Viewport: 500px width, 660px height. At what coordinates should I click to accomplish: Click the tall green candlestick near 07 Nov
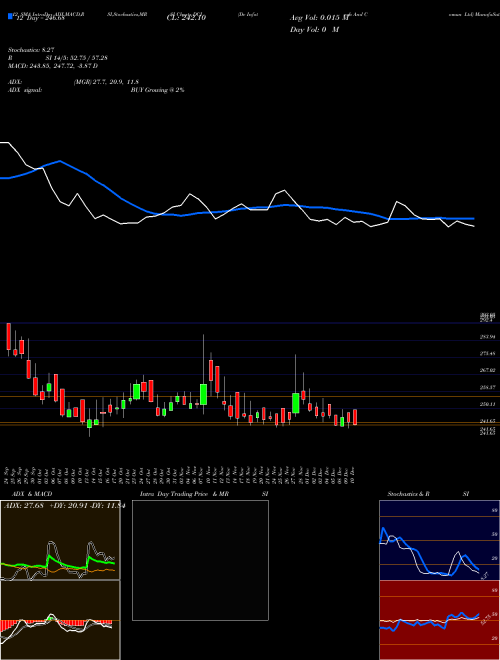pos(204,394)
